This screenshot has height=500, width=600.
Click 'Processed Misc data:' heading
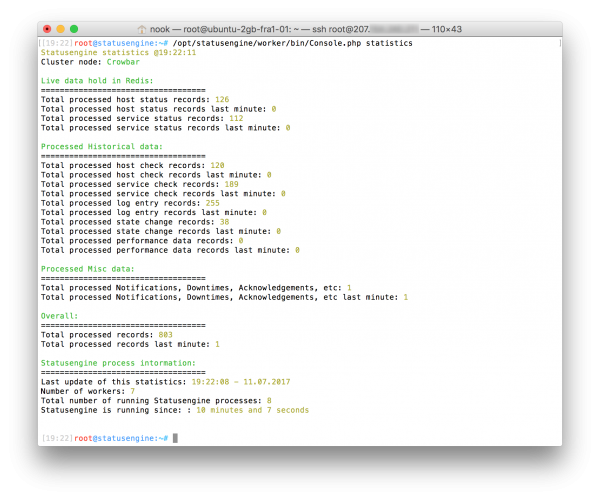(89, 268)
